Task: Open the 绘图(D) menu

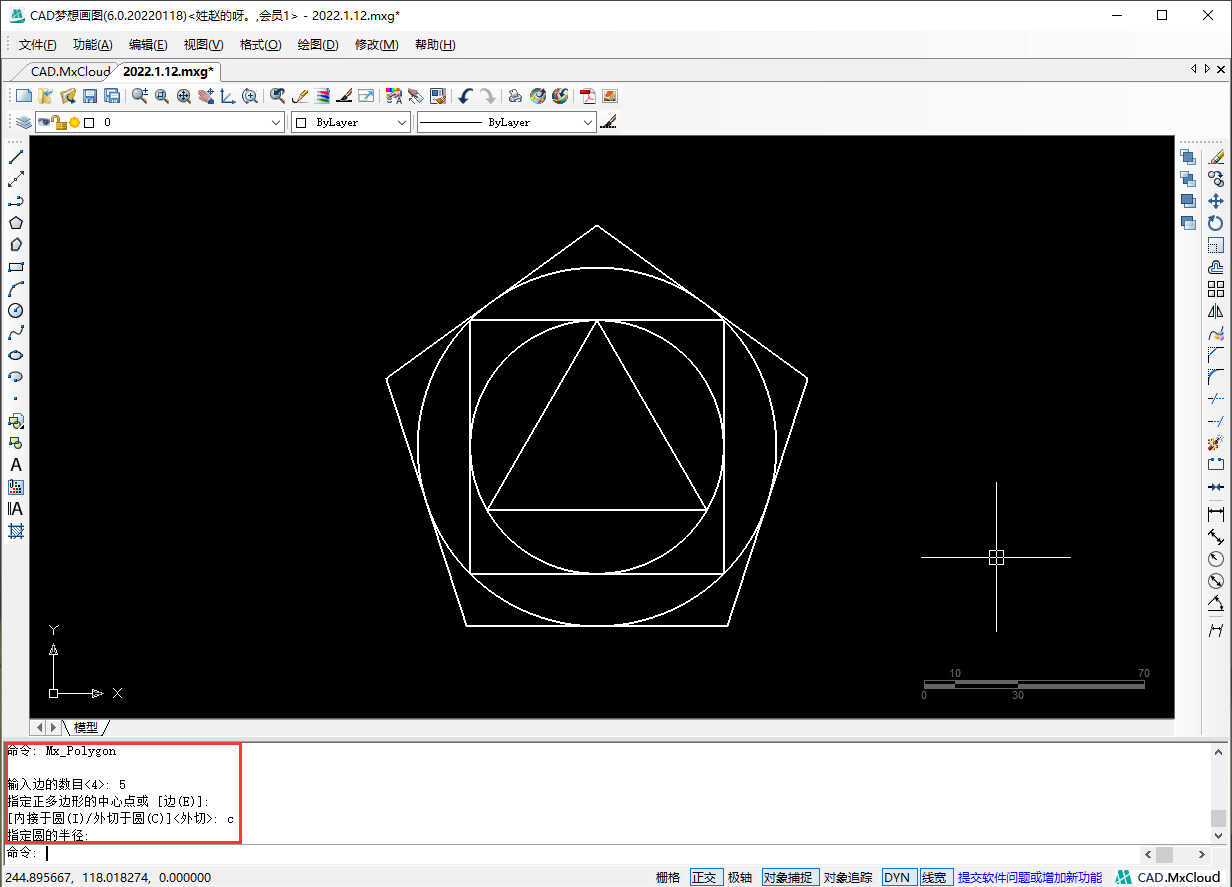Action: coord(318,45)
